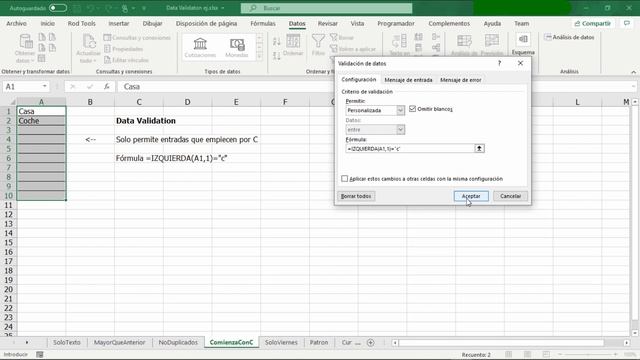
Task: Check Aplicar estos cambios a otras celdas
Action: click(x=344, y=179)
